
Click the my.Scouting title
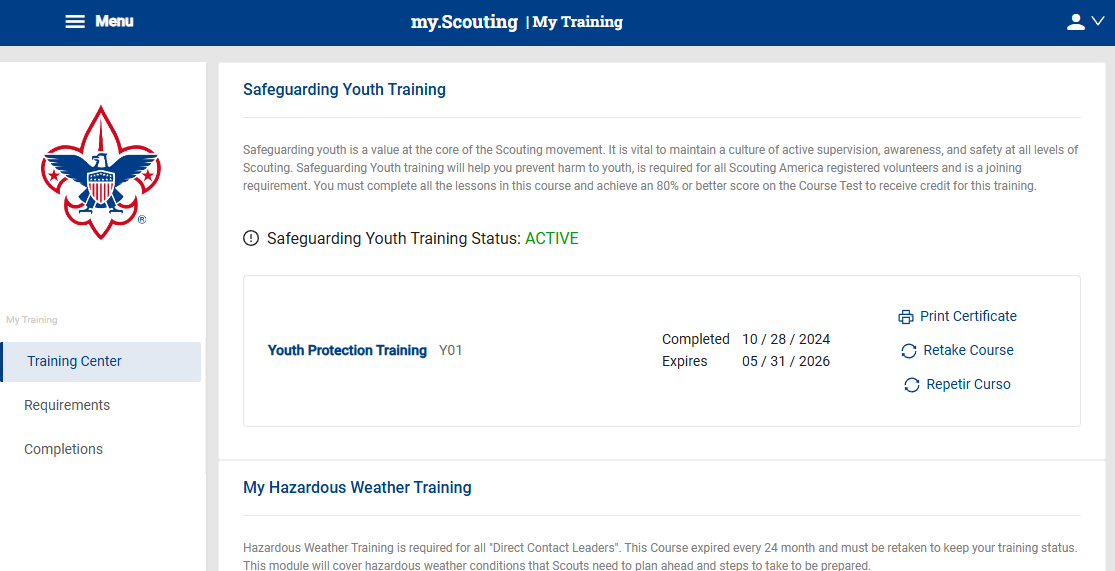pos(464,22)
